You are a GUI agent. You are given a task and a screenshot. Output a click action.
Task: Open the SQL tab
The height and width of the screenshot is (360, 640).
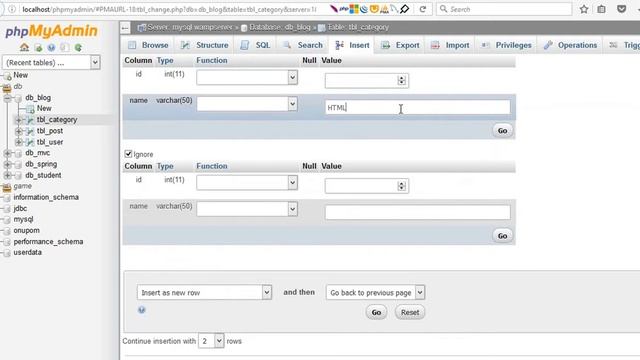coord(256,45)
